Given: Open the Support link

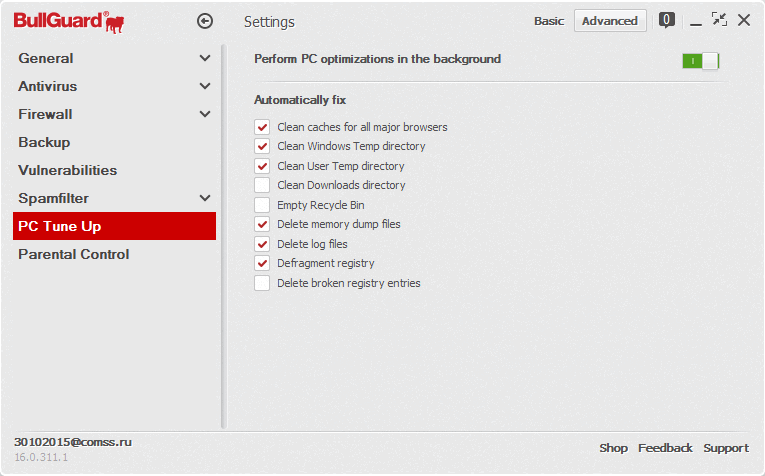Looking at the screenshot, I should coord(725,448).
